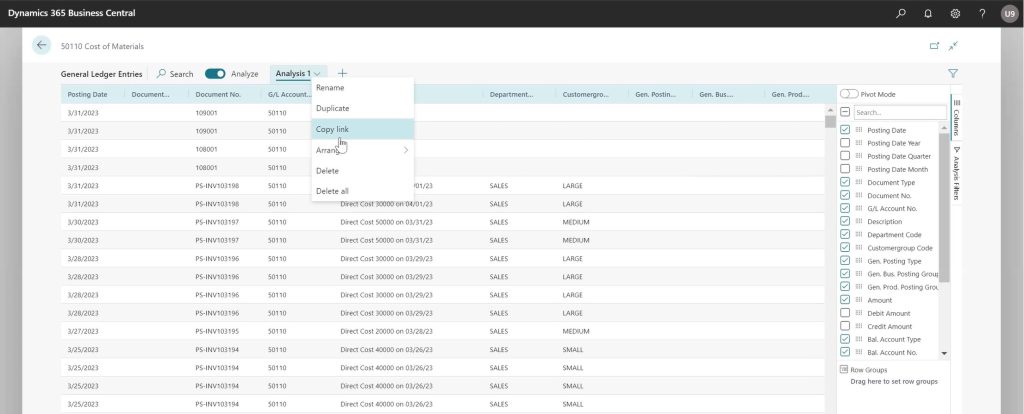This screenshot has height=414, width=1024.
Task: Open the notifications bell
Action: 928,13
